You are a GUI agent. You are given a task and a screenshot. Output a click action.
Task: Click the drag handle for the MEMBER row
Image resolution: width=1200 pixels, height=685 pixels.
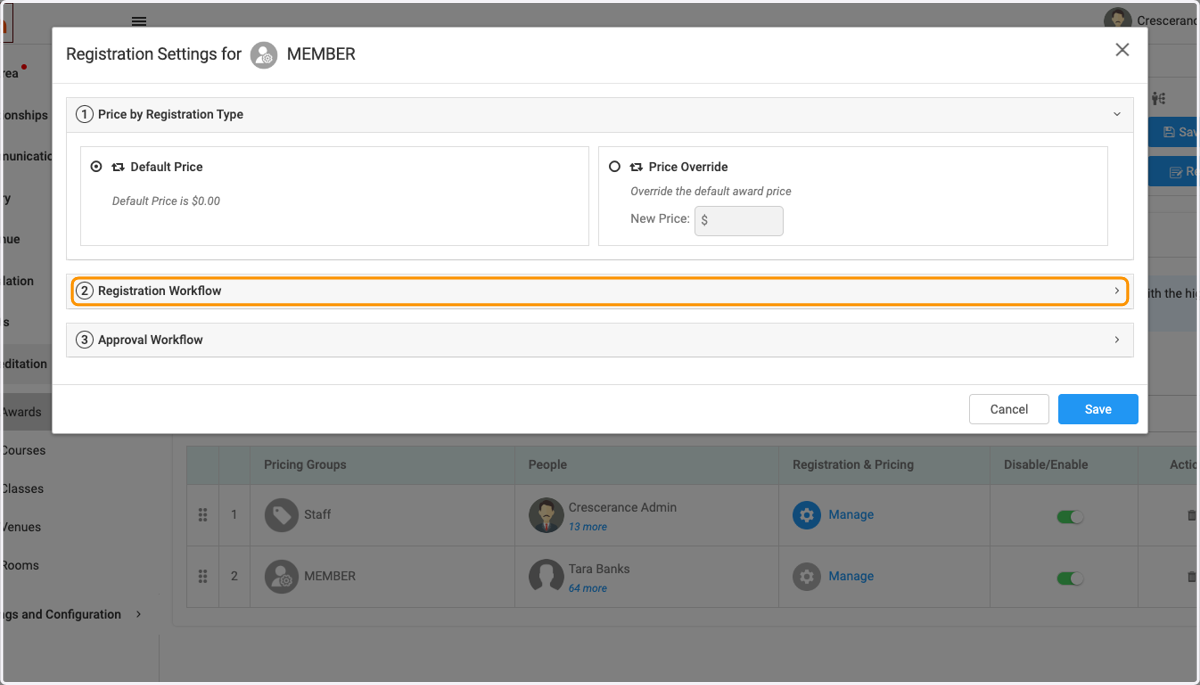click(203, 577)
